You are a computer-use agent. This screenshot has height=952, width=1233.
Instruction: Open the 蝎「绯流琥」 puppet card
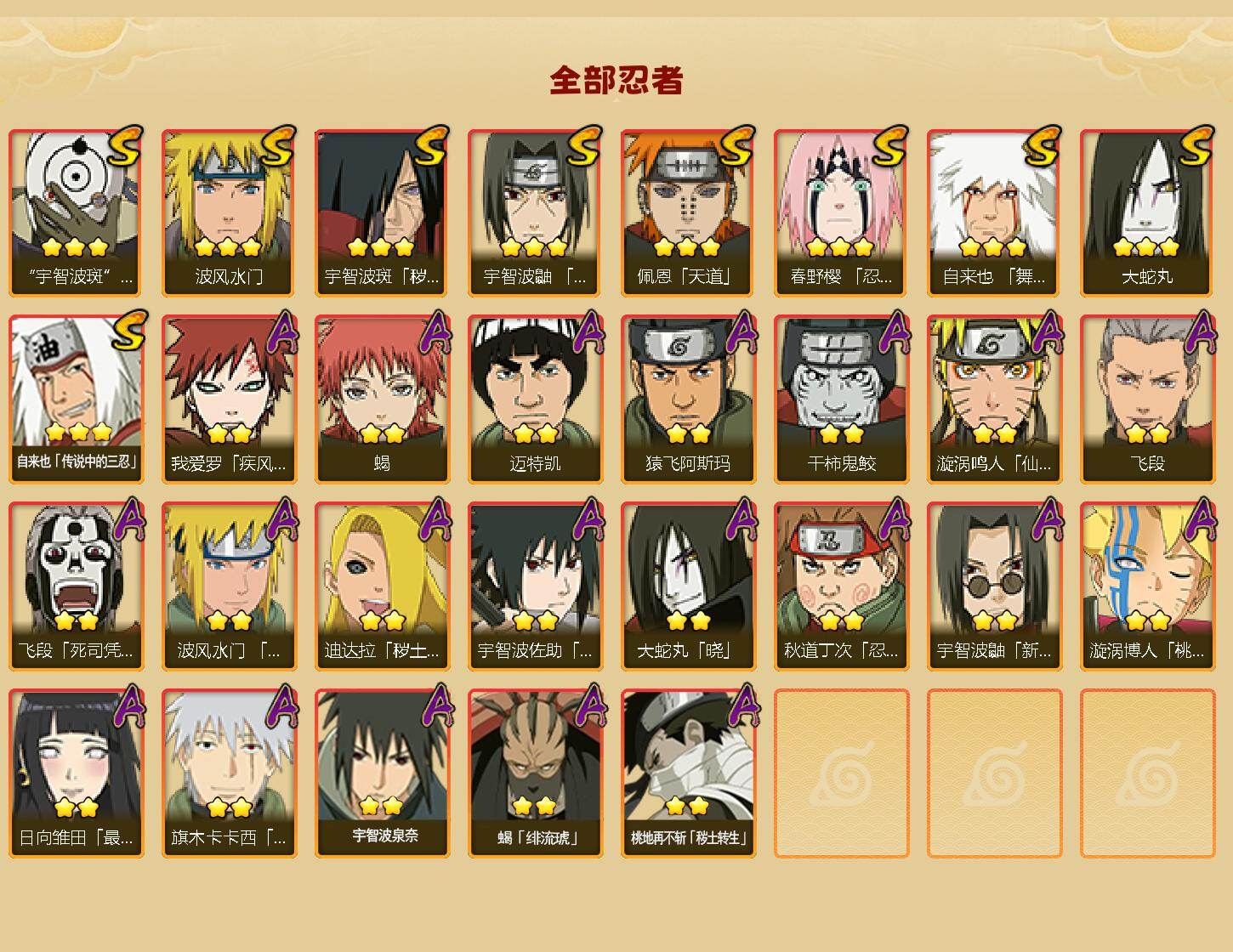pos(536,773)
